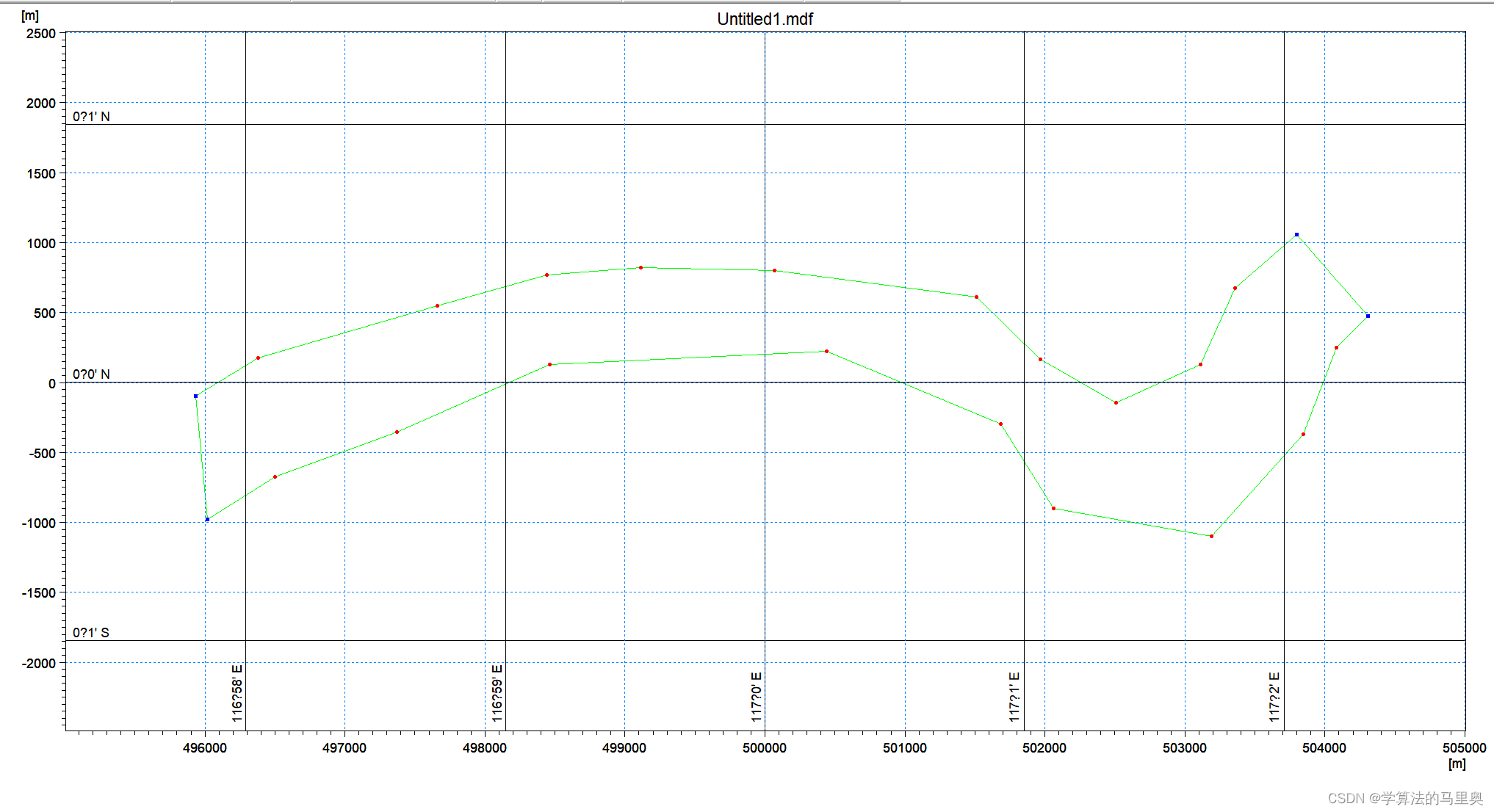Click the 2500 y-axis tick label
Screen dimensions: 1494x812
(41, 34)
